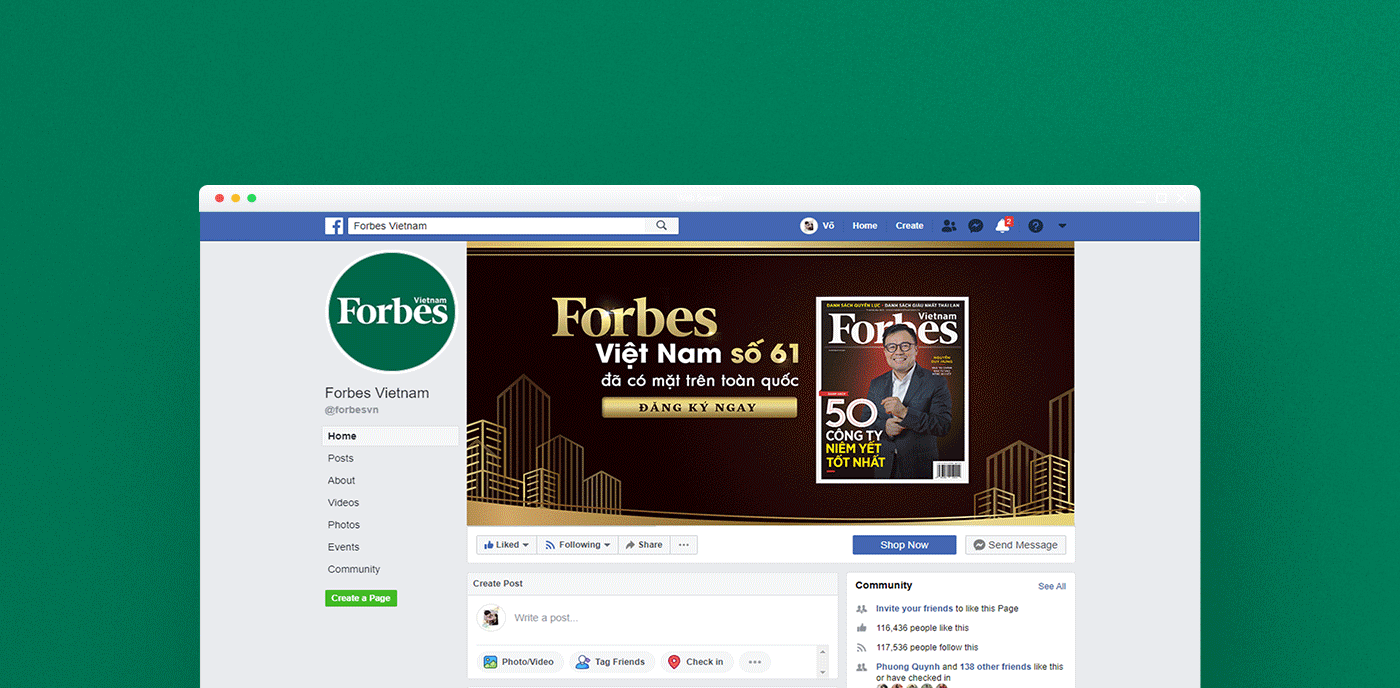Select Community in the page sidebar

pos(354,569)
